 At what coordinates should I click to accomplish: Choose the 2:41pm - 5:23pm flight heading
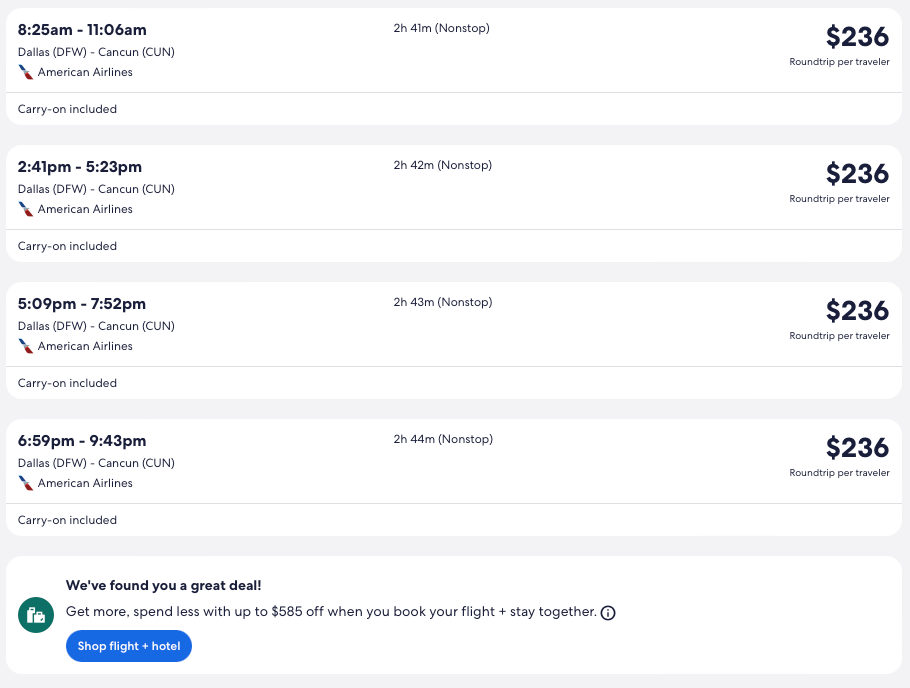[x=80, y=167]
